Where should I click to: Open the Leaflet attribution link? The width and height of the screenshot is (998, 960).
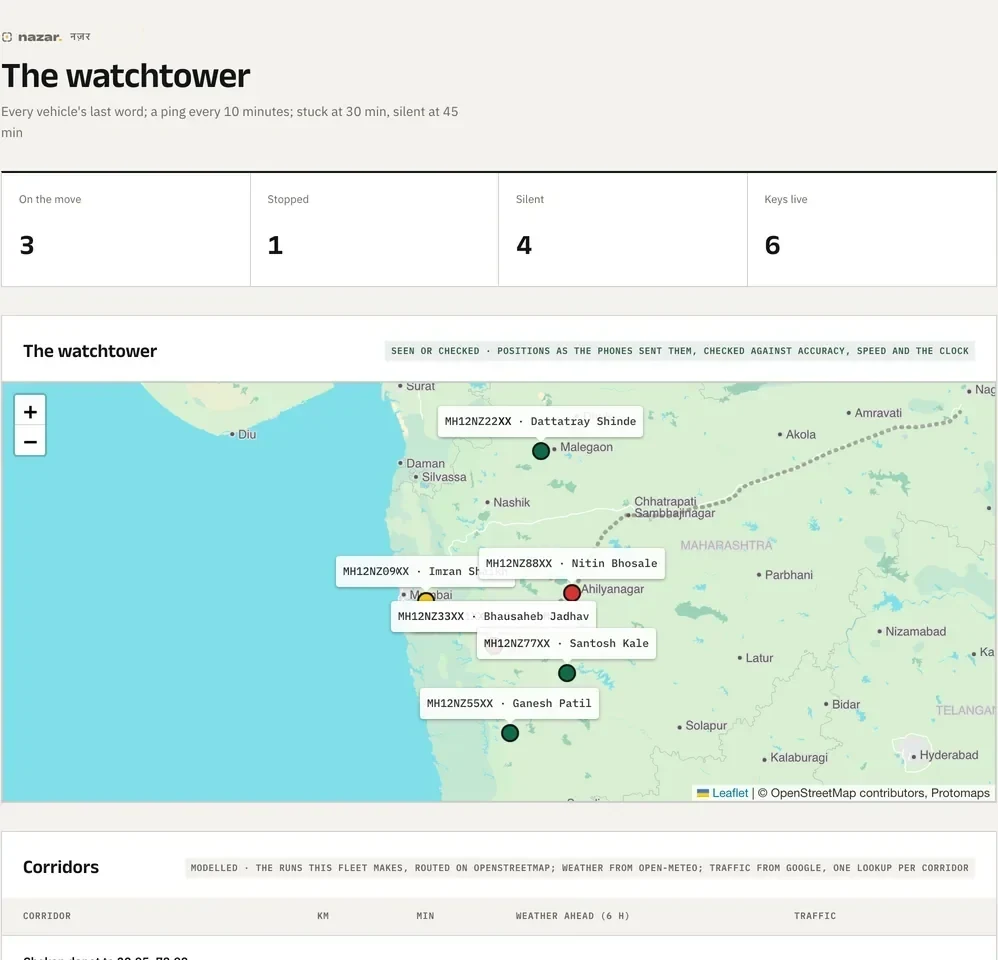tap(729, 793)
